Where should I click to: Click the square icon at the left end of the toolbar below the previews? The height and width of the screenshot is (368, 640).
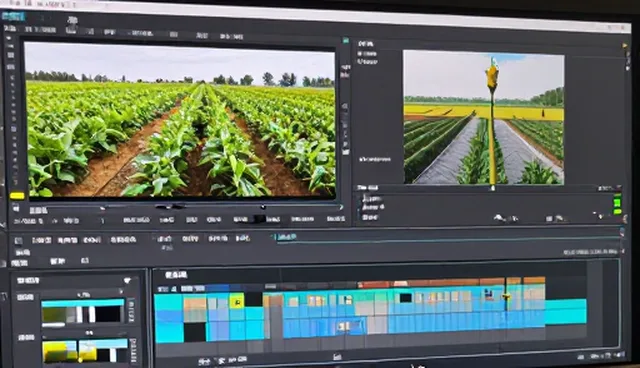pos(18,241)
